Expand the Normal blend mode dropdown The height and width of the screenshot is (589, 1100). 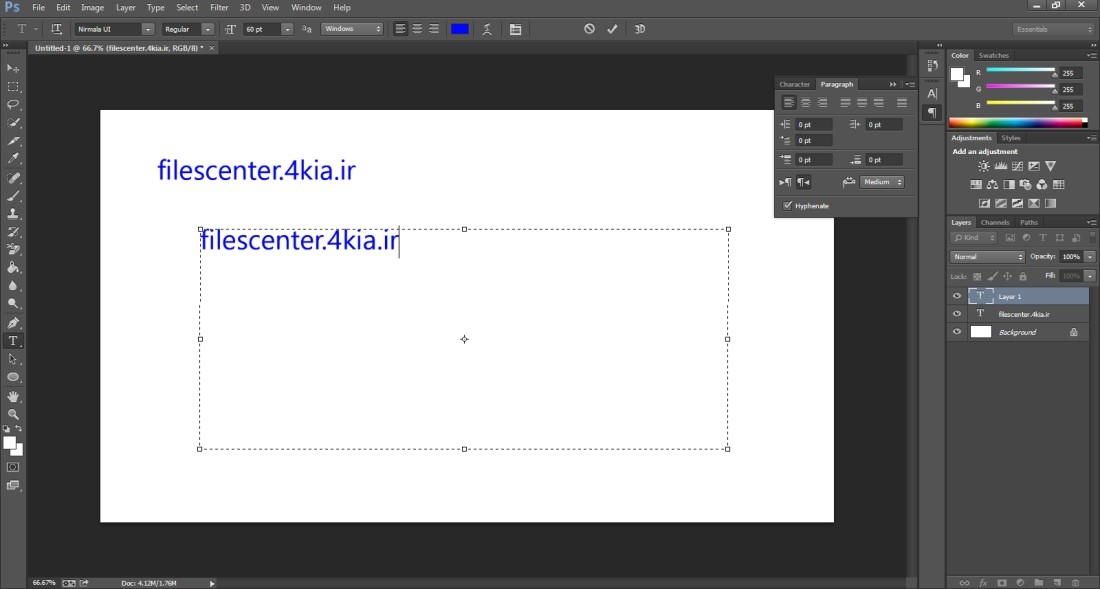coord(987,257)
